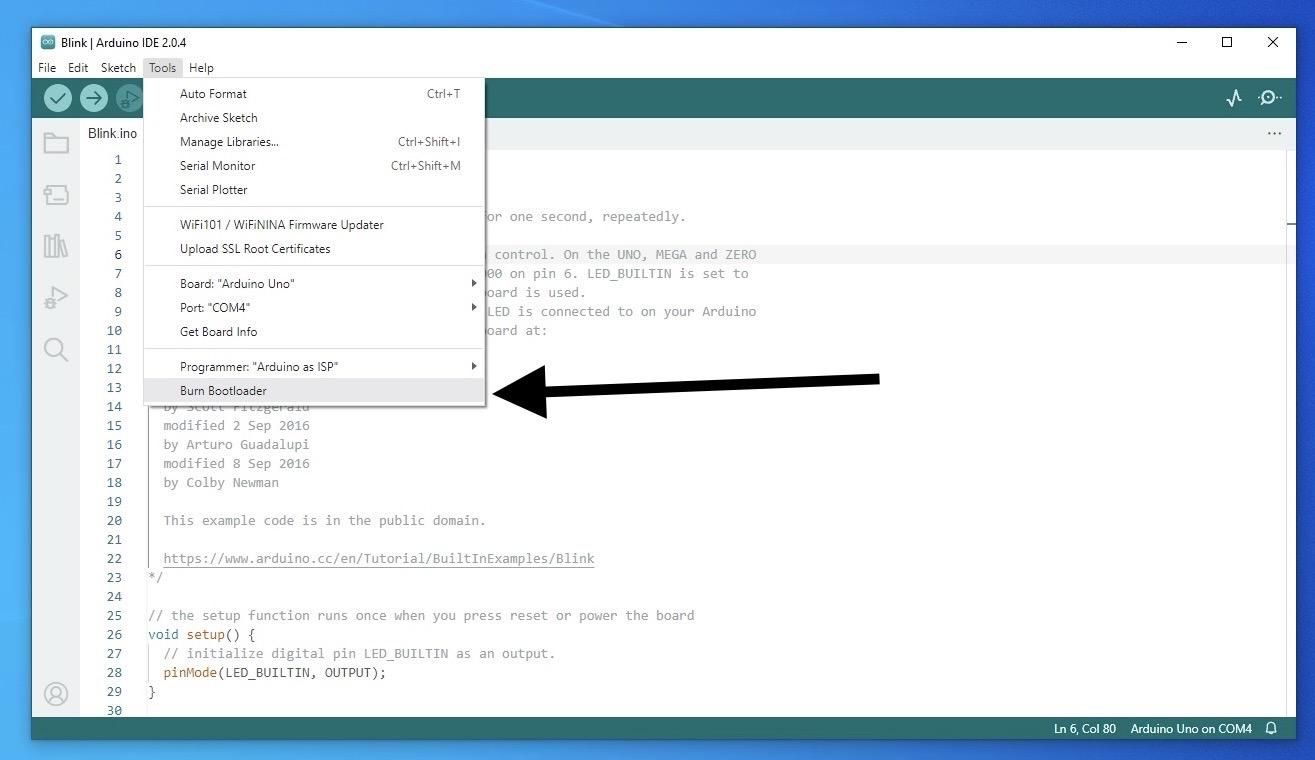This screenshot has width=1315, height=760.
Task: Choose Auto Format menu entry
Action: tap(314, 94)
